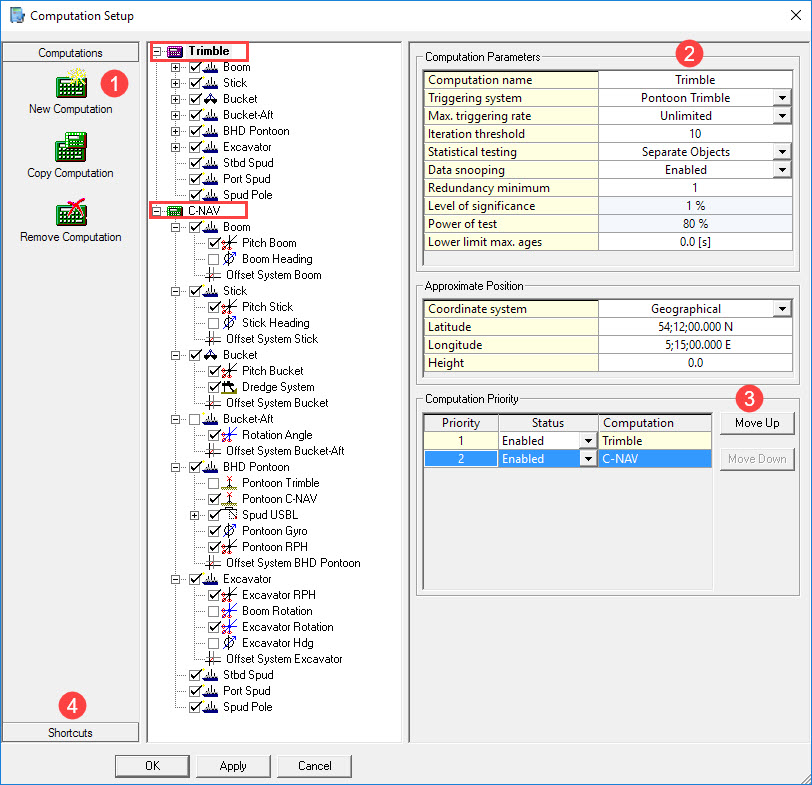Check the Pontoon Trimble checkbox

coord(213,483)
